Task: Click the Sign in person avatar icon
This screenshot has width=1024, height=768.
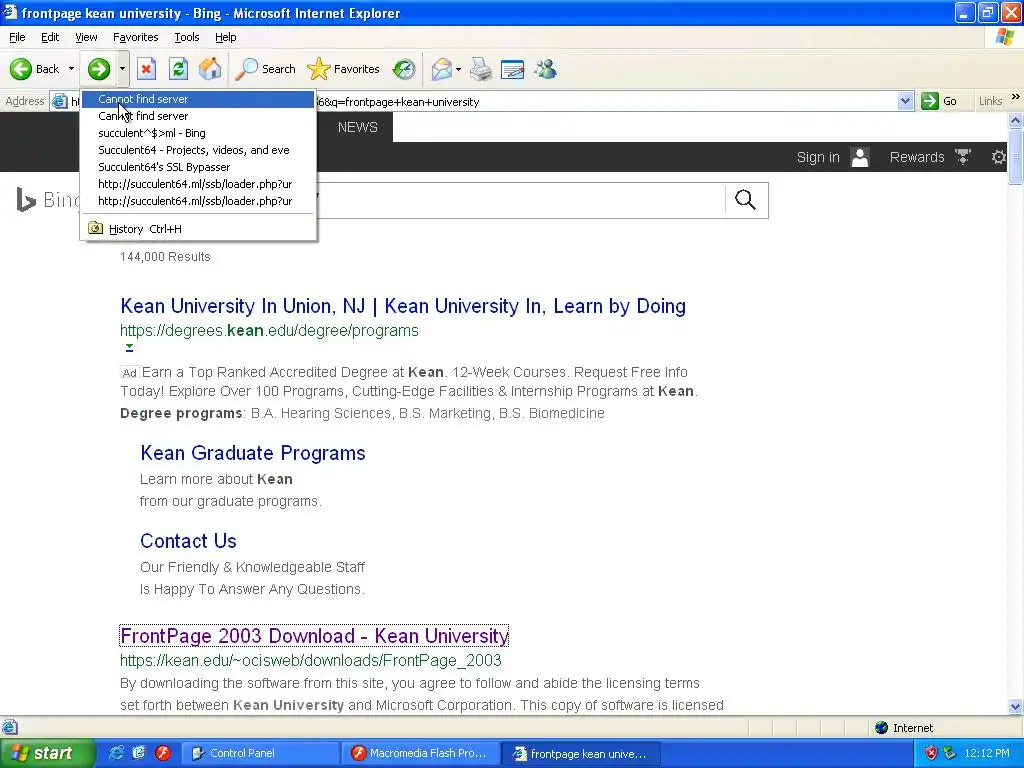Action: [860, 157]
